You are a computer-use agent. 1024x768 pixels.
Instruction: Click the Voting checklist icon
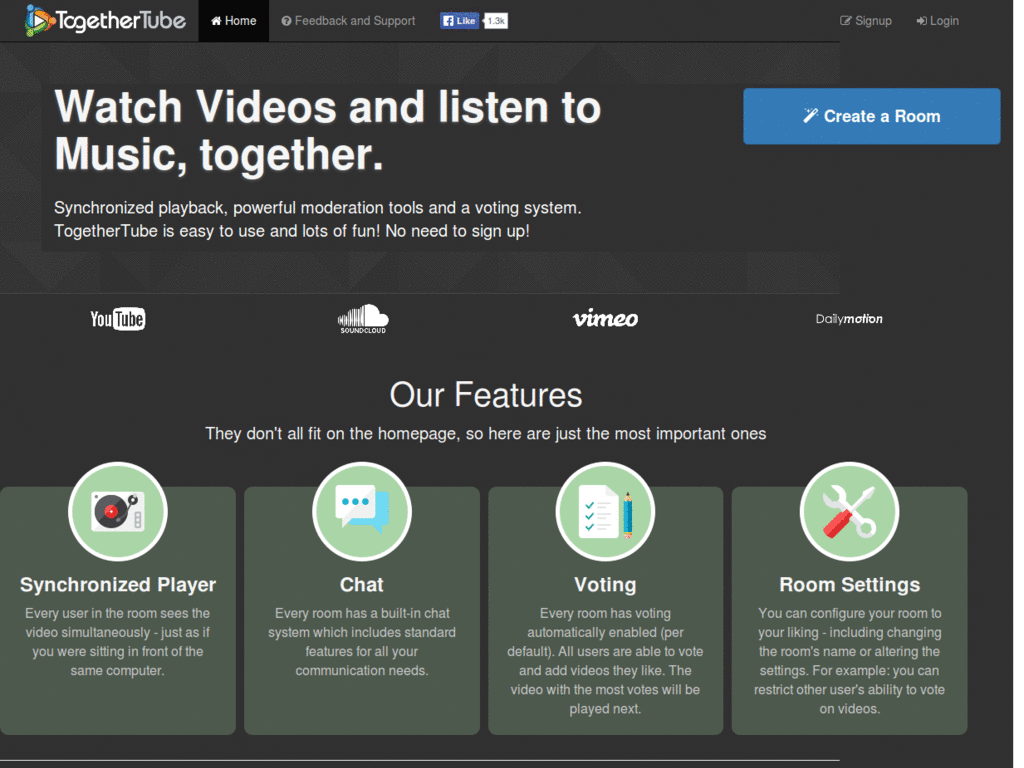[x=605, y=511]
